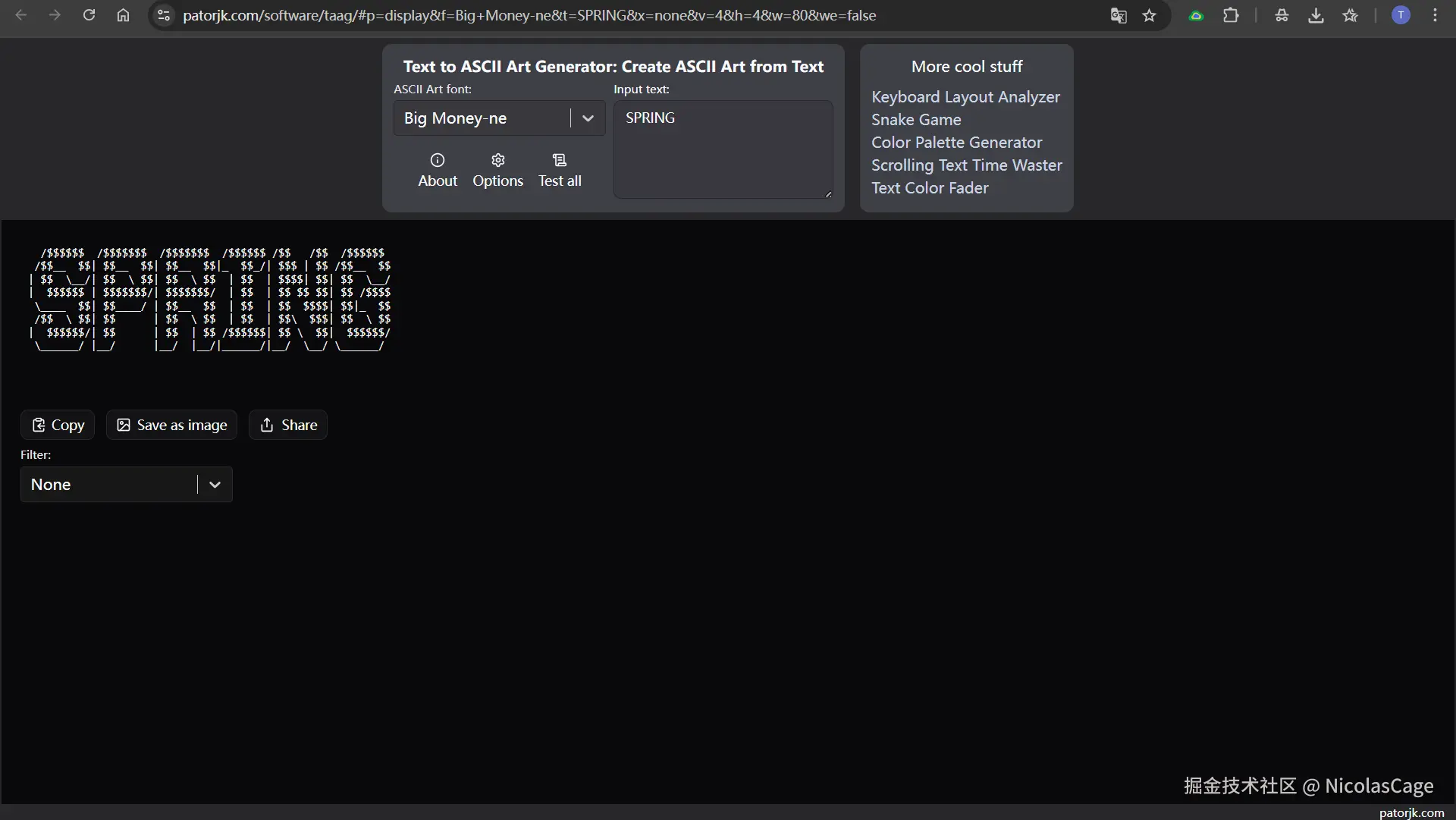This screenshot has height=820, width=1456.
Task: Copy the ASCII art output
Action: pos(58,425)
